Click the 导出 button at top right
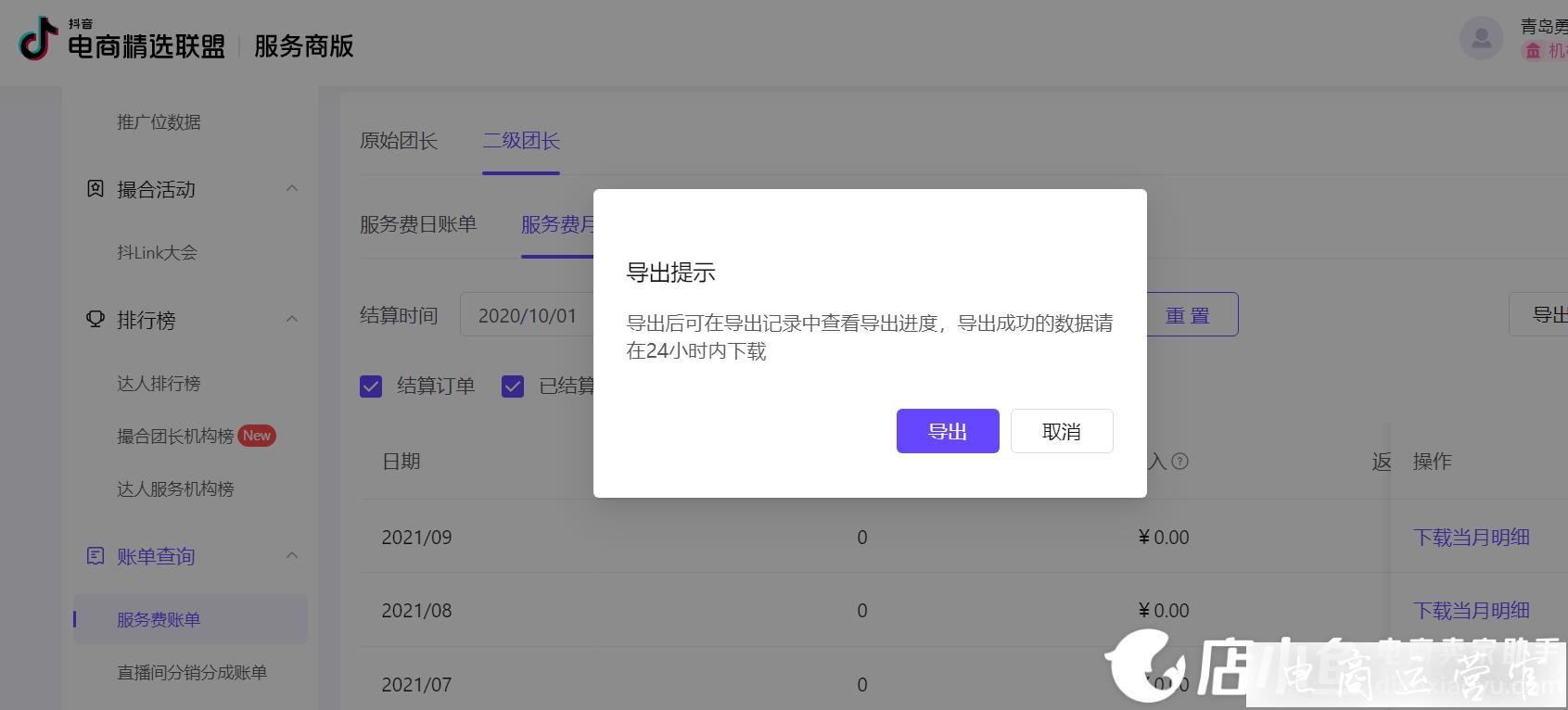The height and width of the screenshot is (710, 1568). [x=1539, y=314]
